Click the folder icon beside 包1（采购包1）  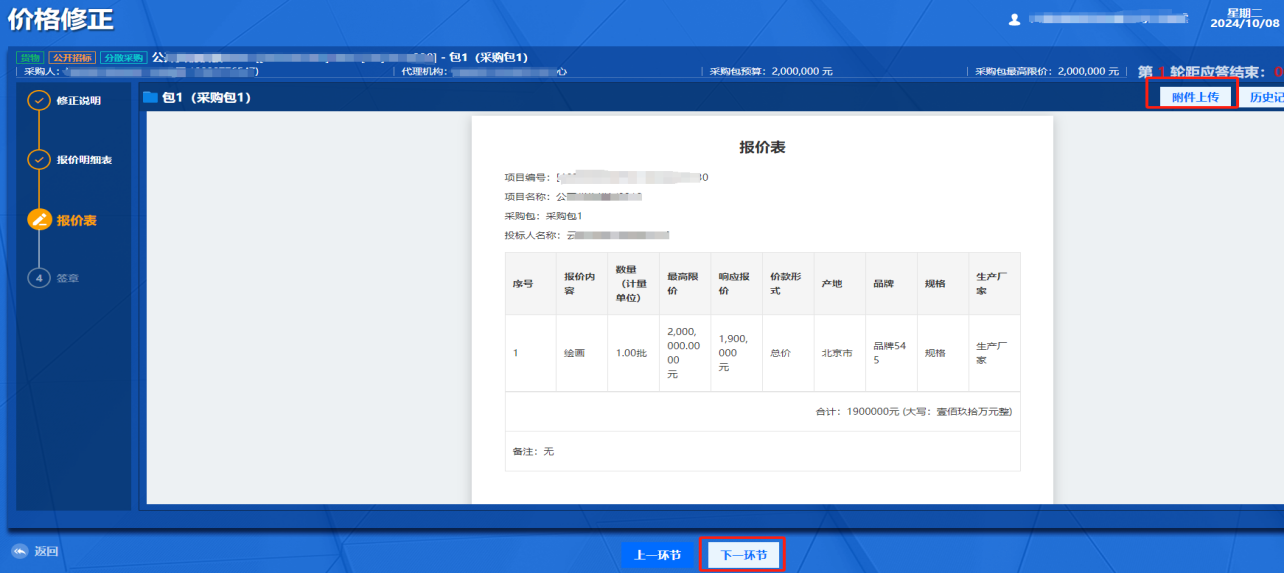[x=151, y=98]
